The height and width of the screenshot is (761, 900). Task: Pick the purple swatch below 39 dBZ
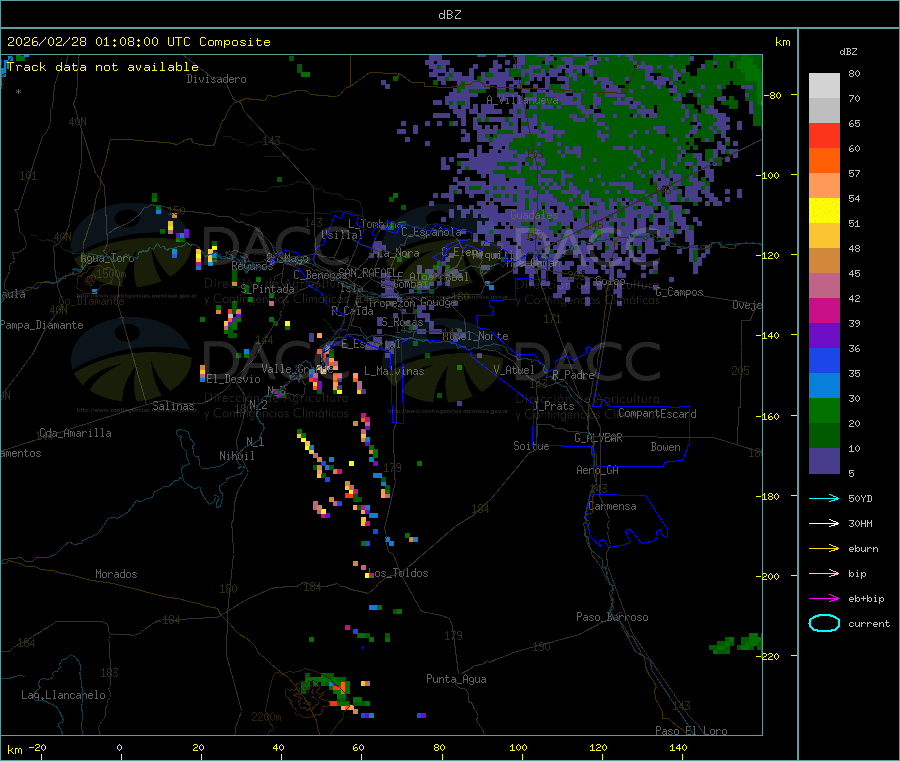tap(824, 336)
